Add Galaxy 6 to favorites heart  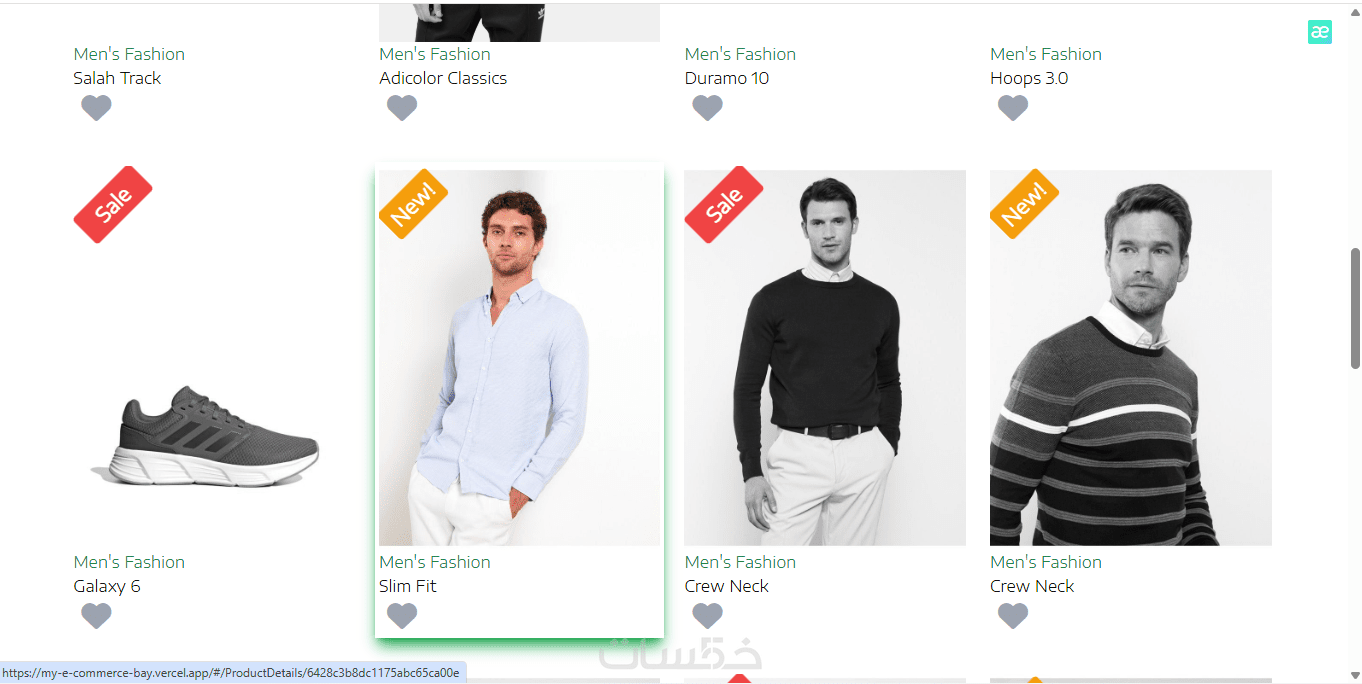coord(96,616)
